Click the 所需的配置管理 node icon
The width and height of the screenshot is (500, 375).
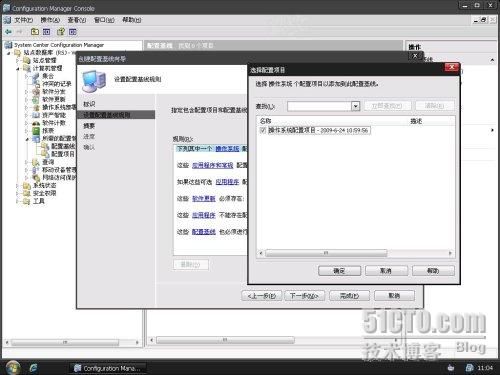coord(36,138)
